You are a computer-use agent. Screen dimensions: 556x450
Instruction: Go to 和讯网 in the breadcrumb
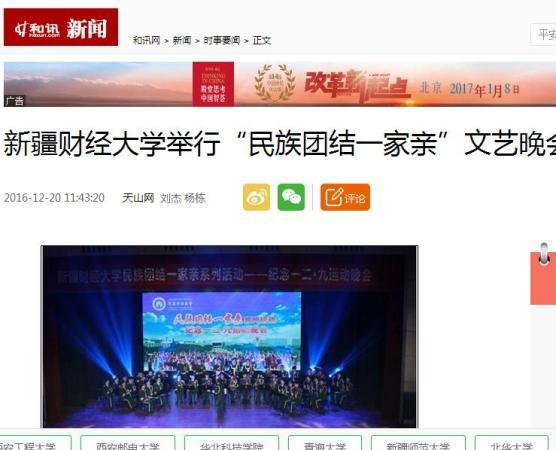(x=146, y=40)
